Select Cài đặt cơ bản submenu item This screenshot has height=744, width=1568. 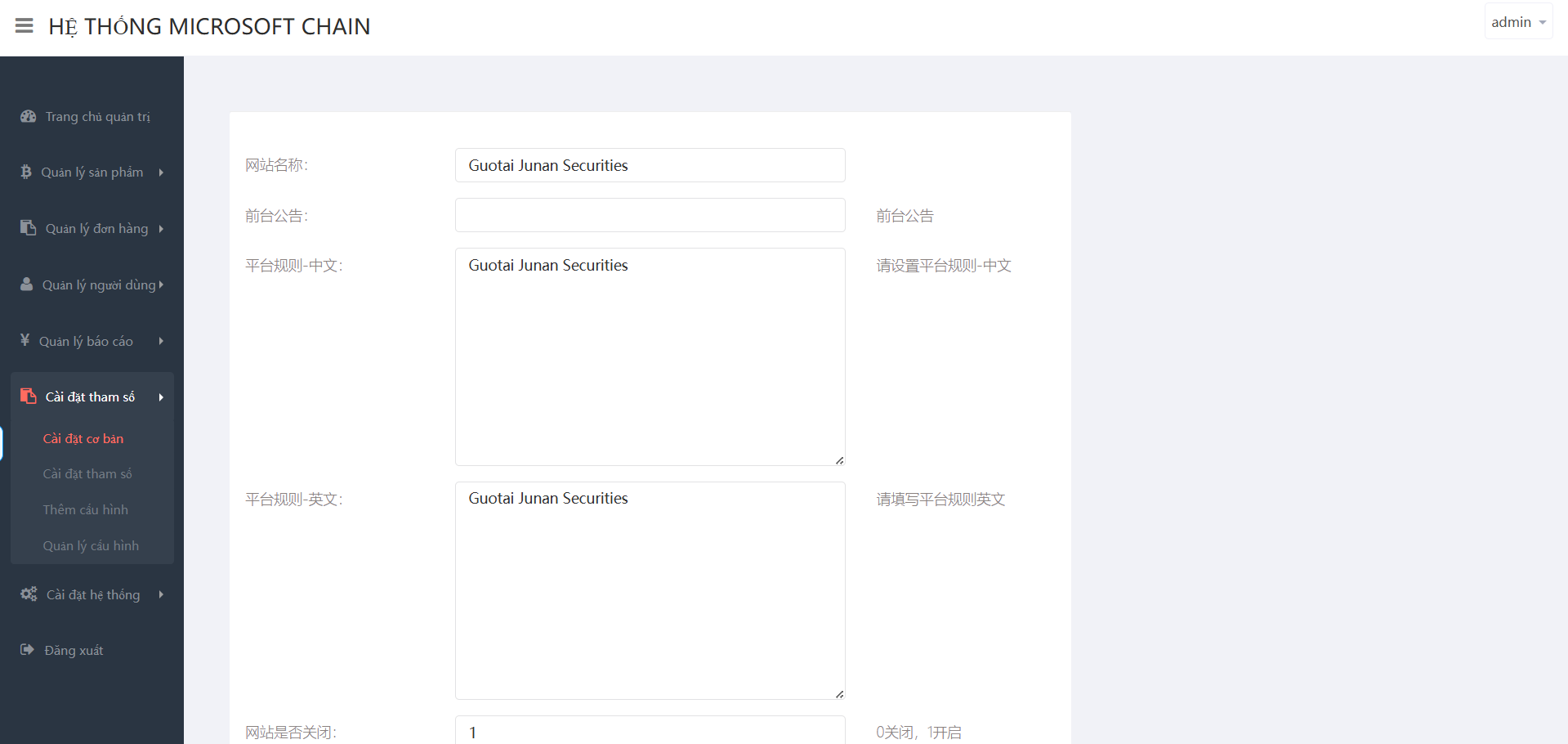pos(83,439)
